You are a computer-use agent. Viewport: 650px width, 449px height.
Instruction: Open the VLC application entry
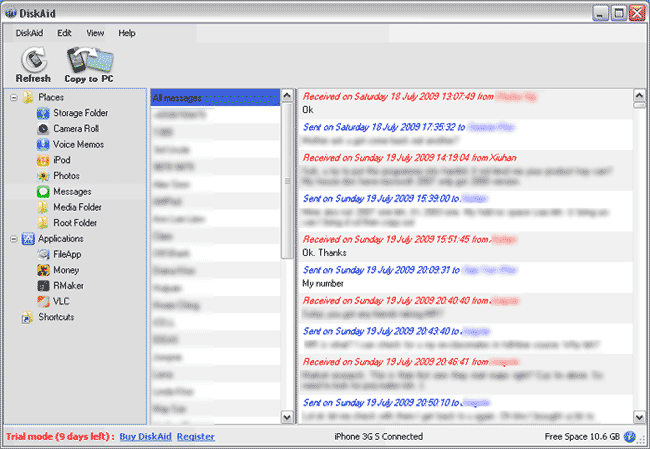61,301
